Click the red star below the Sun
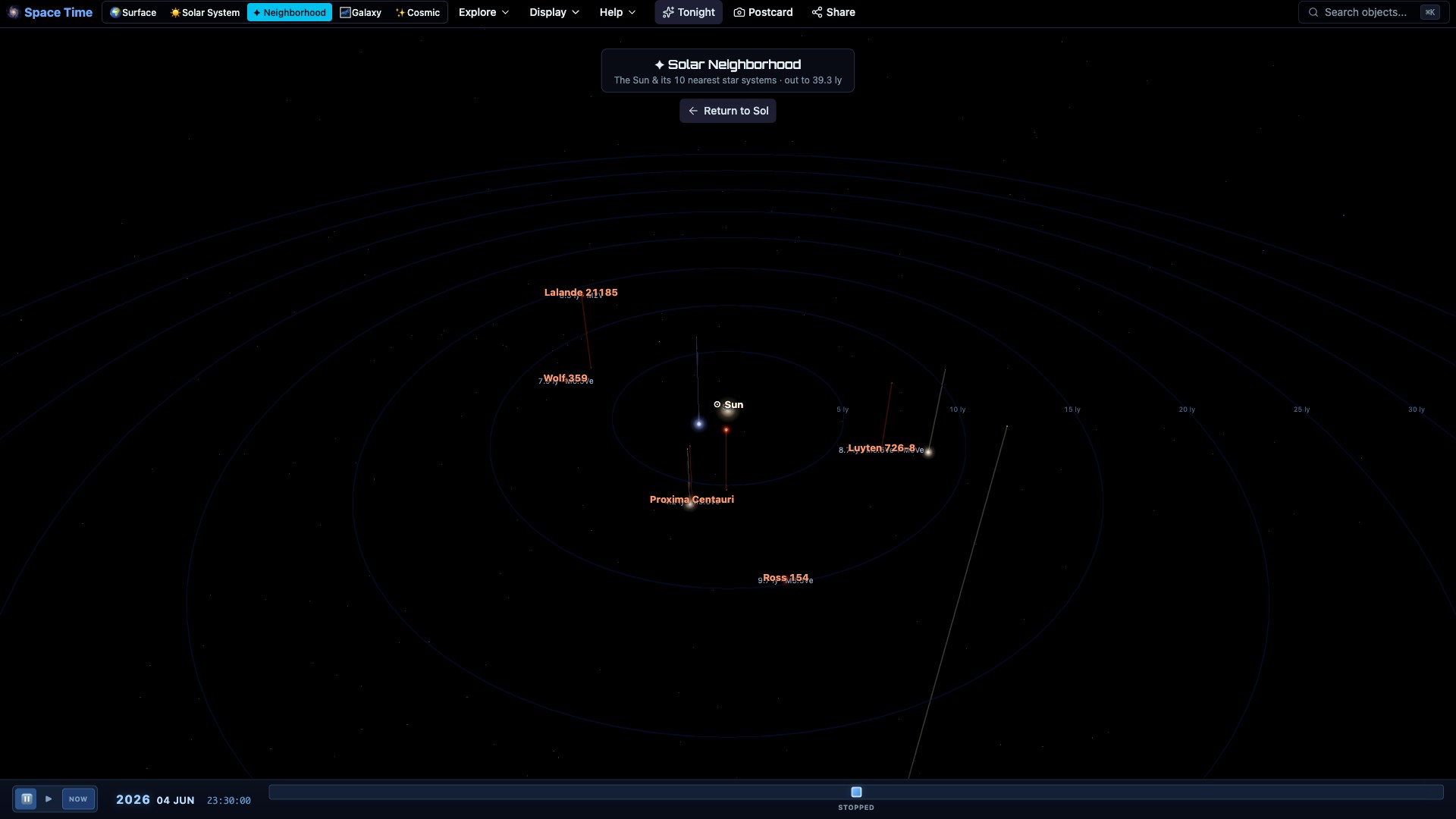This screenshot has width=1456, height=819. 726,430
